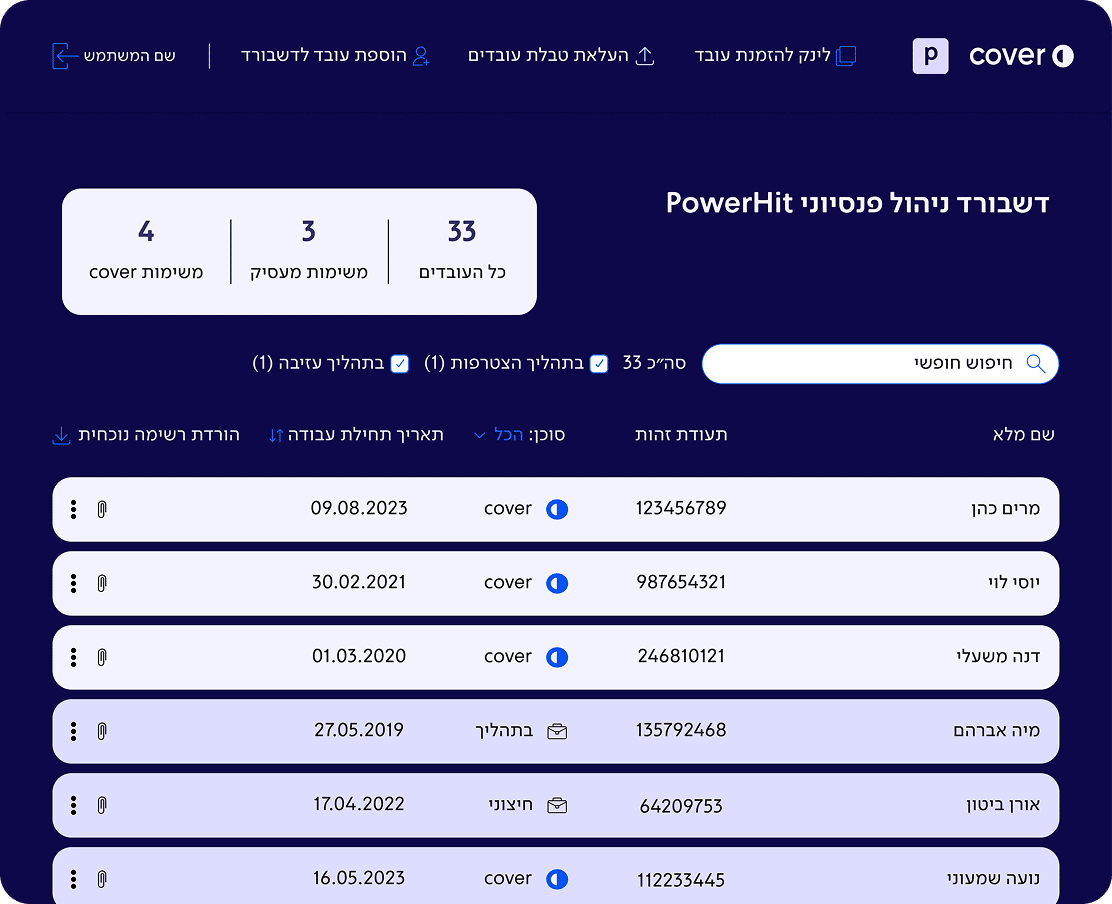Click the sort arrows icon by start date
Screen dimensions: 1112x904
click(x=276, y=435)
